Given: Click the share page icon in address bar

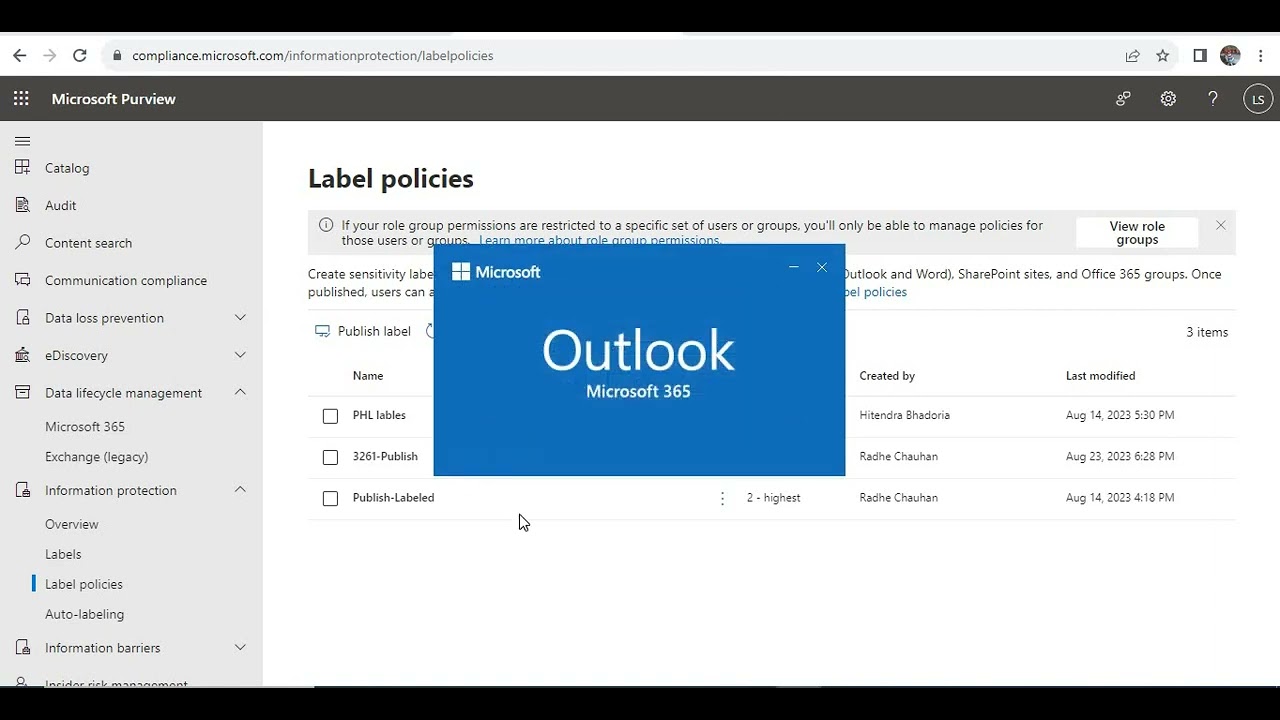Looking at the screenshot, I should [x=1132, y=56].
